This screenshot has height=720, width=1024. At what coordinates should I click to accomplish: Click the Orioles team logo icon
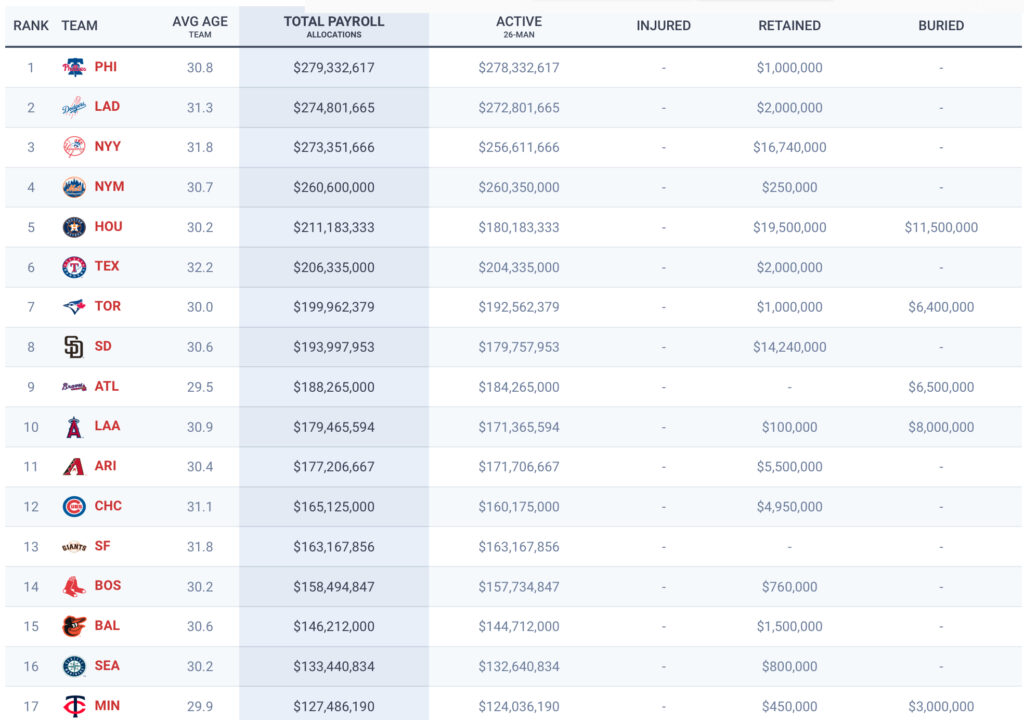tap(74, 626)
